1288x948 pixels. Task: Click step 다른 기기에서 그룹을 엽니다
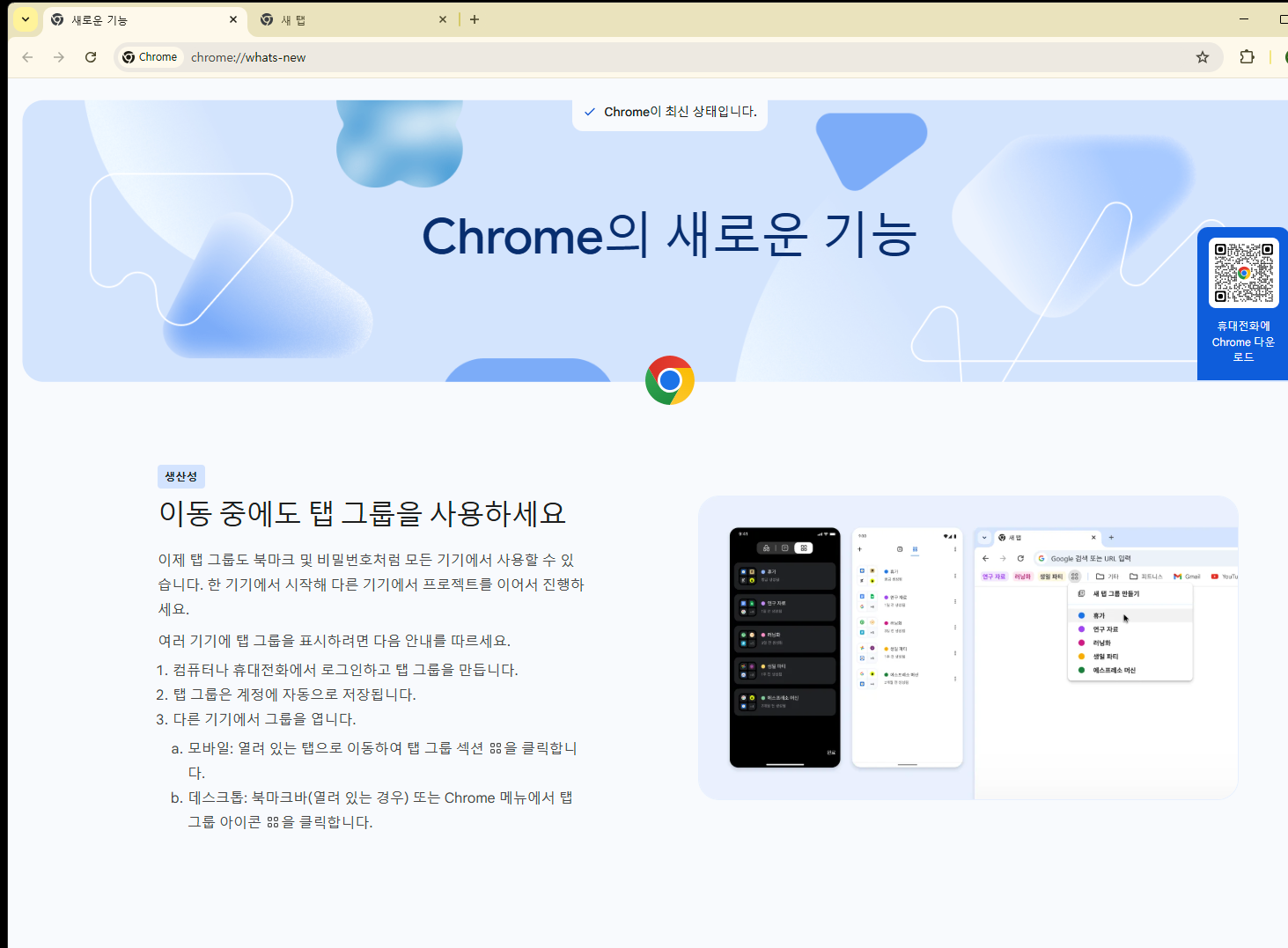[x=264, y=719]
